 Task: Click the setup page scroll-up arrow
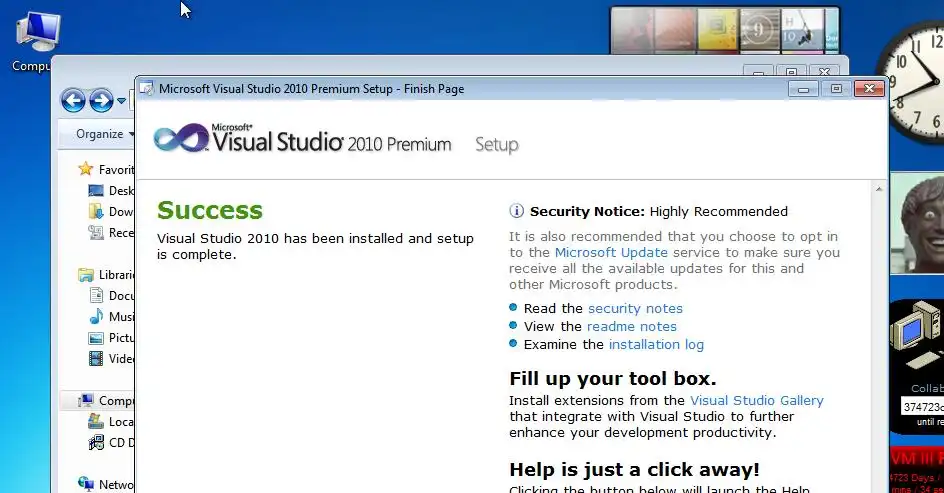click(x=879, y=189)
